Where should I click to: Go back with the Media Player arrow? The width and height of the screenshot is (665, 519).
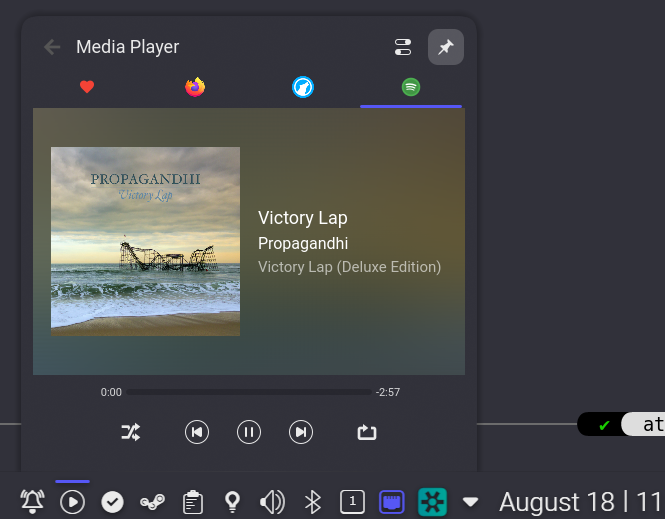point(52,47)
